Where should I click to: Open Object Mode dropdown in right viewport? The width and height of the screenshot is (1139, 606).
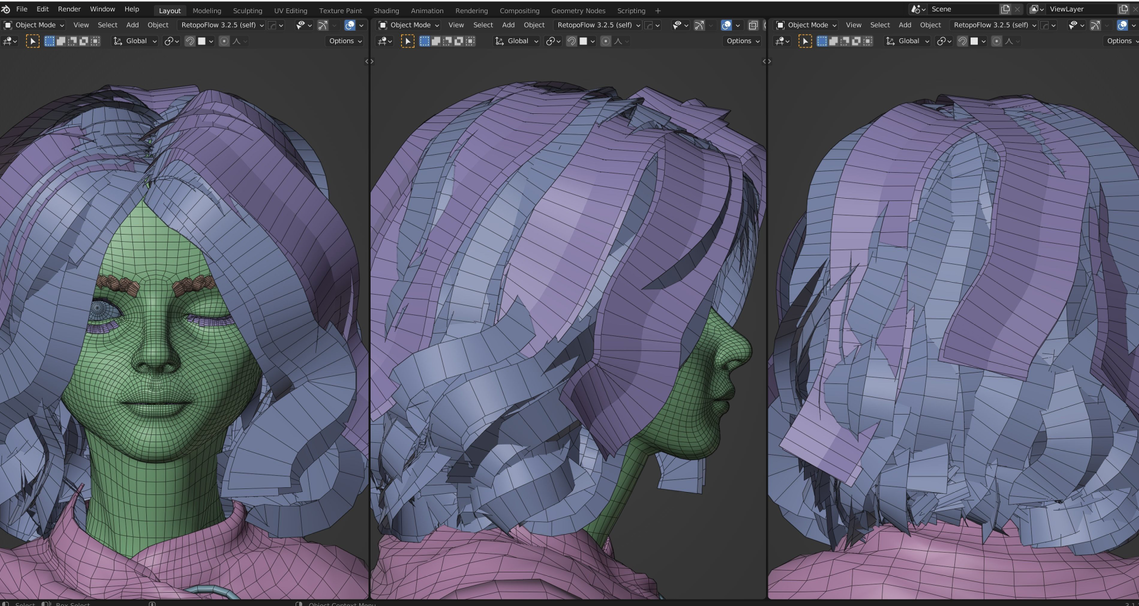(x=807, y=25)
